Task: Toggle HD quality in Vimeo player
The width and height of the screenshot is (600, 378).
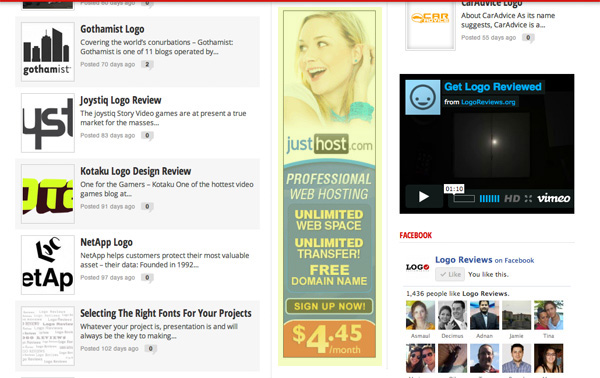Action: pyautogui.click(x=512, y=199)
